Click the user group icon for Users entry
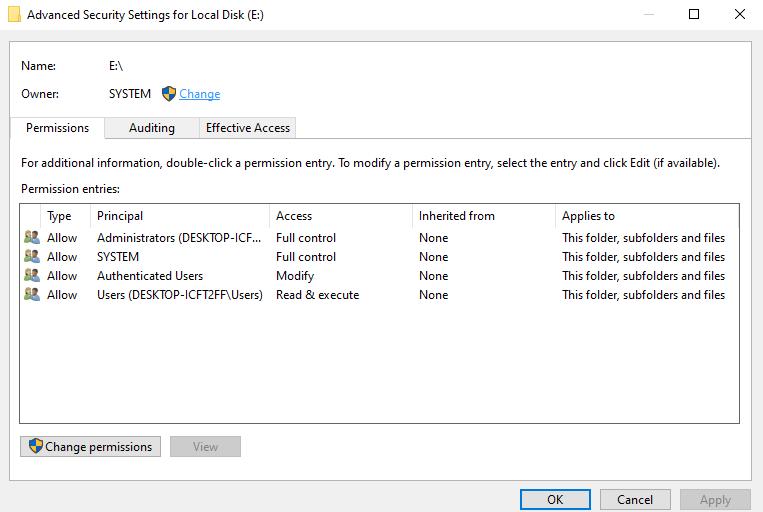The width and height of the screenshot is (763, 512). tap(32, 295)
